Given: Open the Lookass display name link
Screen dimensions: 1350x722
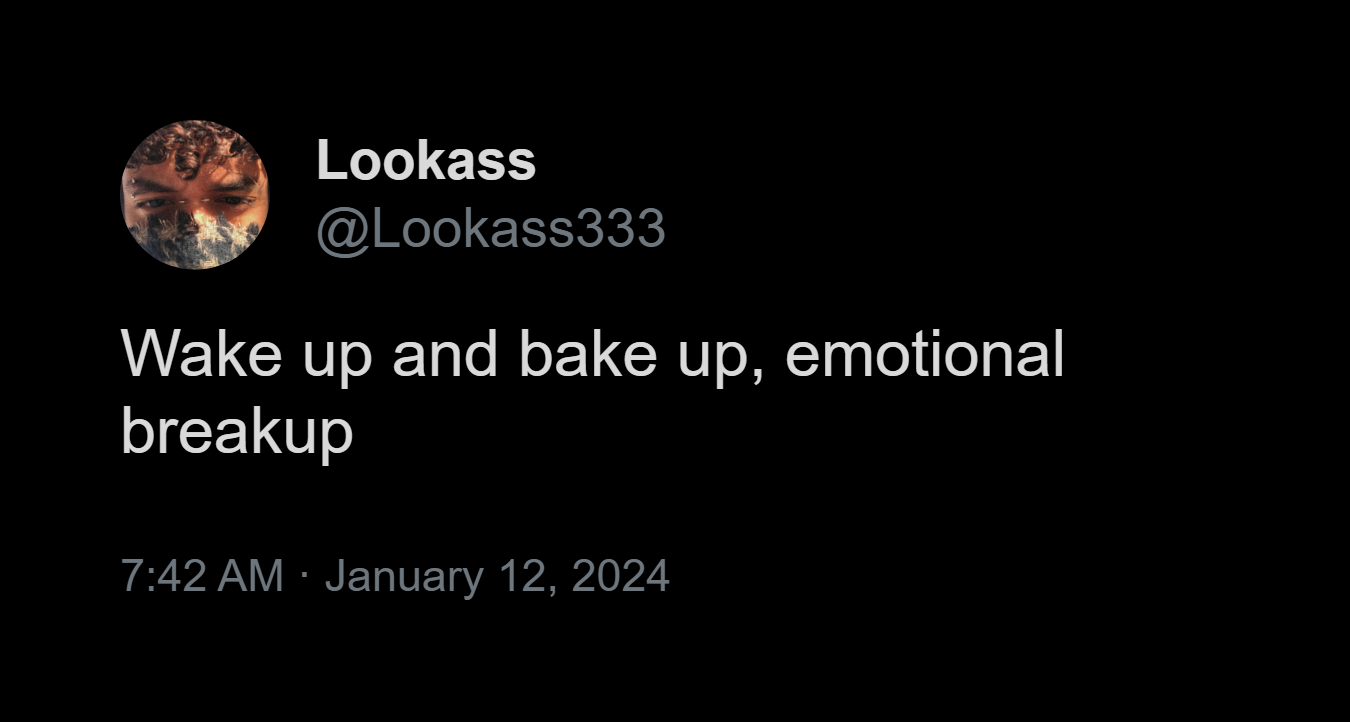Looking at the screenshot, I should [426, 161].
